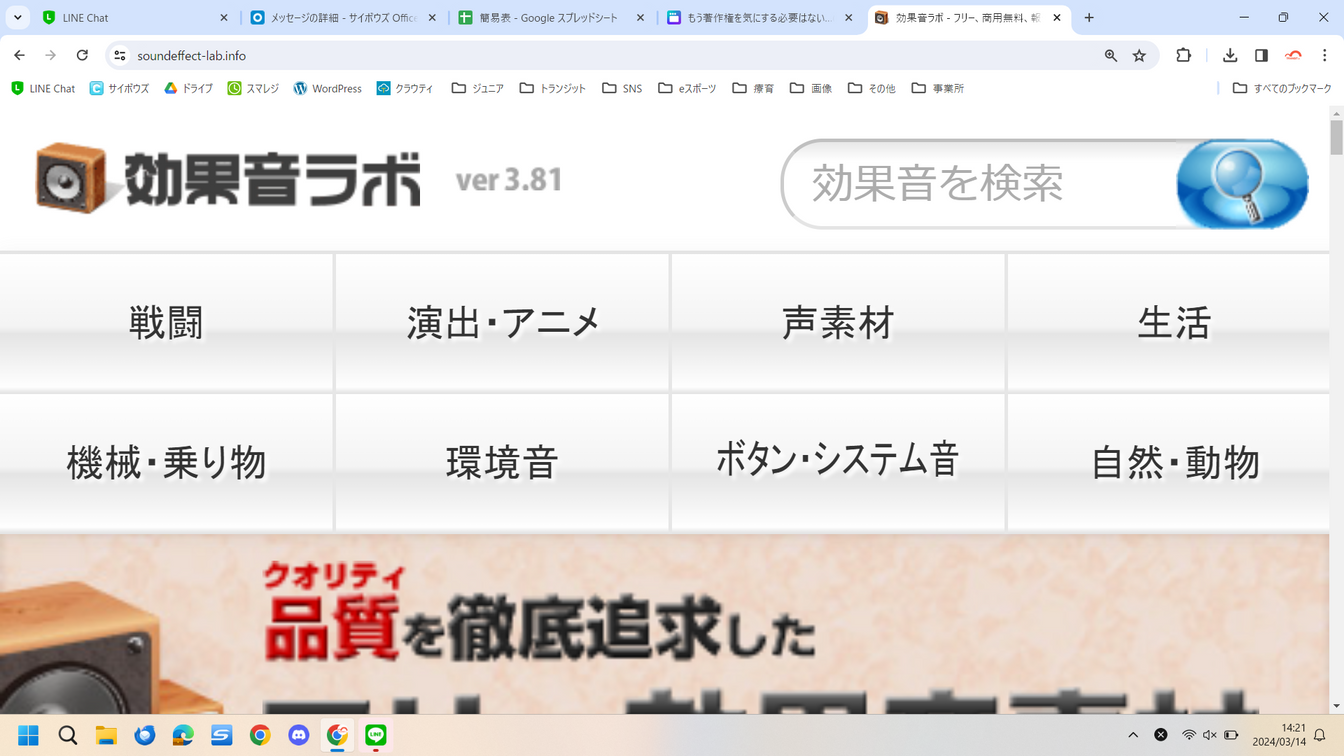Expand the eスポーツ bookmark folder
The height and width of the screenshot is (756, 1344).
(687, 88)
